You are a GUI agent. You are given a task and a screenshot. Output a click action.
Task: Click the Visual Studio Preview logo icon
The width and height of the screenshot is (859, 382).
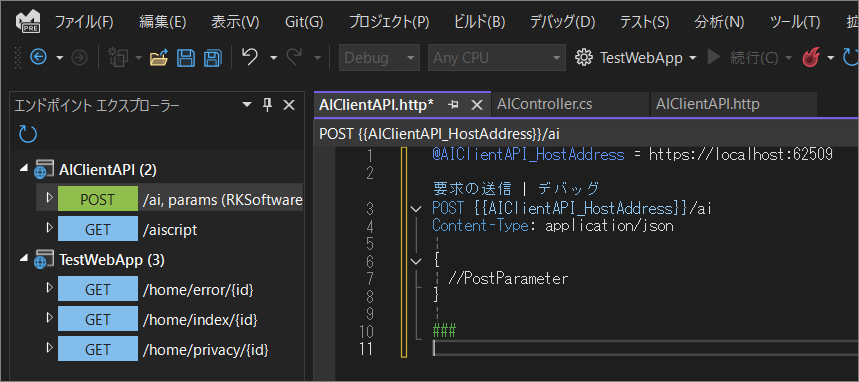(x=27, y=22)
